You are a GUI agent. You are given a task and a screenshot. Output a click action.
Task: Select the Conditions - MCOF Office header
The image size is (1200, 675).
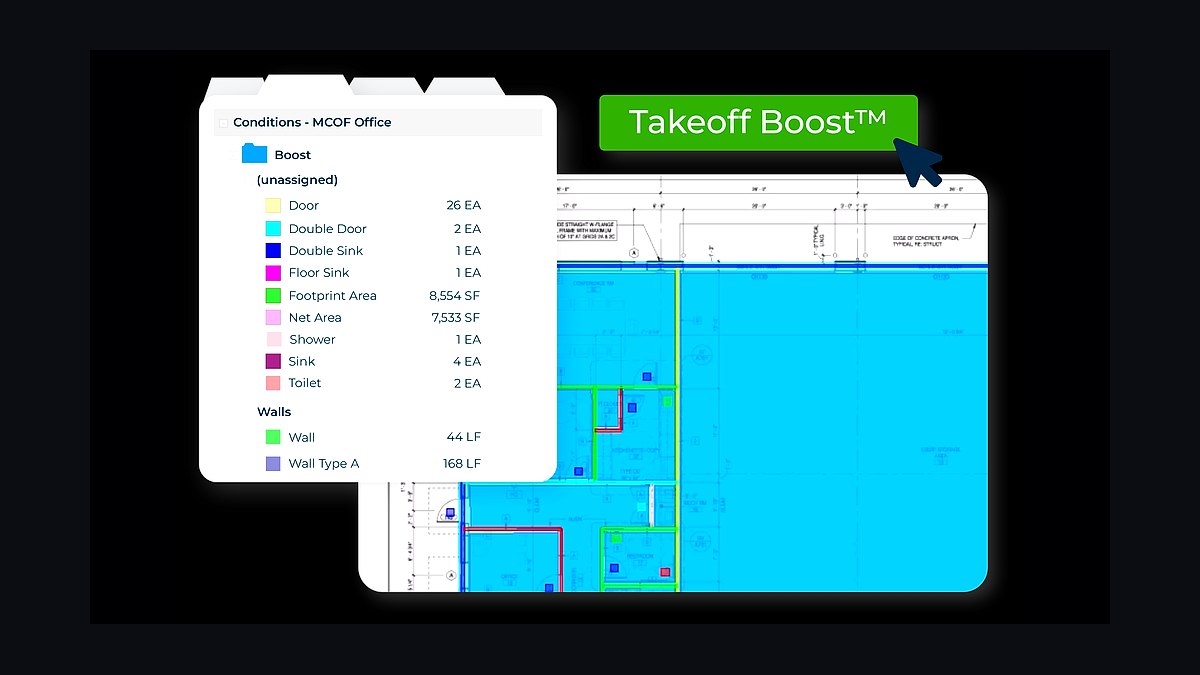click(x=378, y=122)
